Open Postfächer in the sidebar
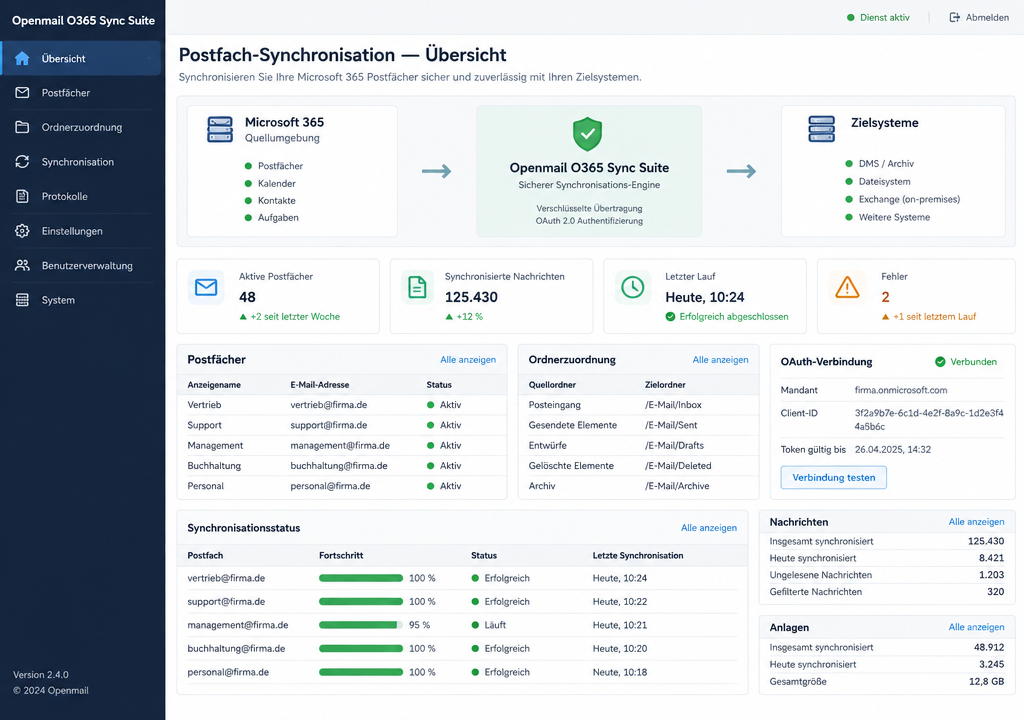The image size is (1024, 720). coord(81,93)
